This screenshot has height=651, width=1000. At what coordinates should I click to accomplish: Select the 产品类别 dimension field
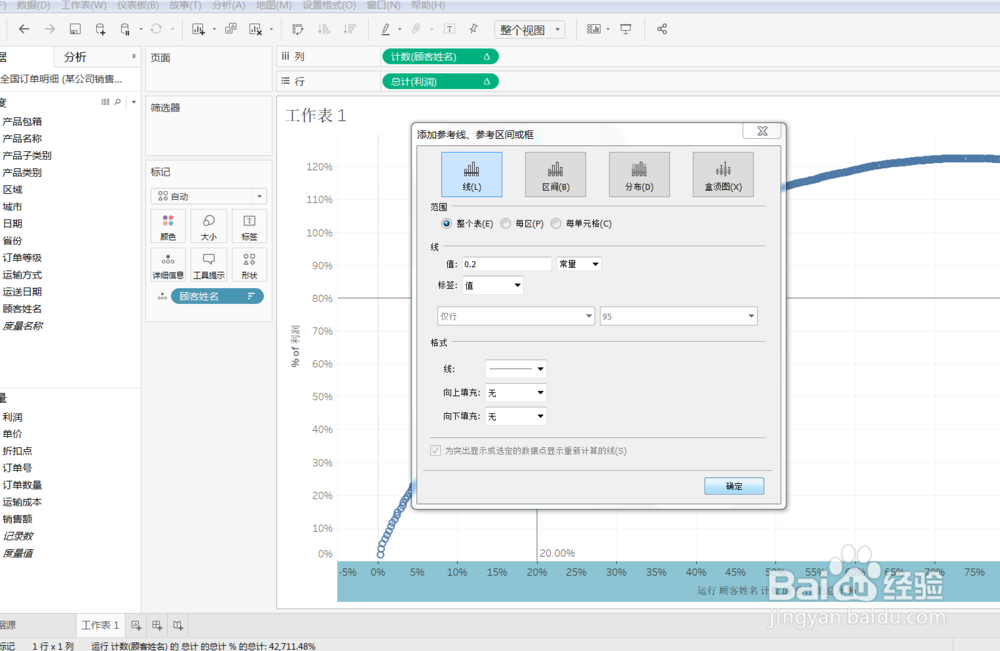pos(22,172)
